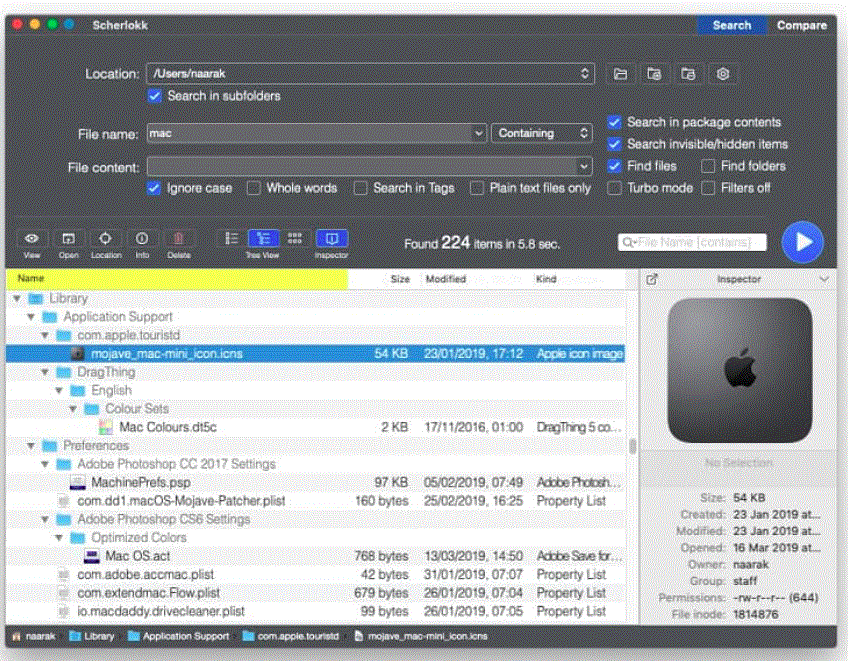Screen dimensions: 848x661
Task: Click the mojave_mac-mini_icon.icns file in path bar
Action: [x=421, y=636]
